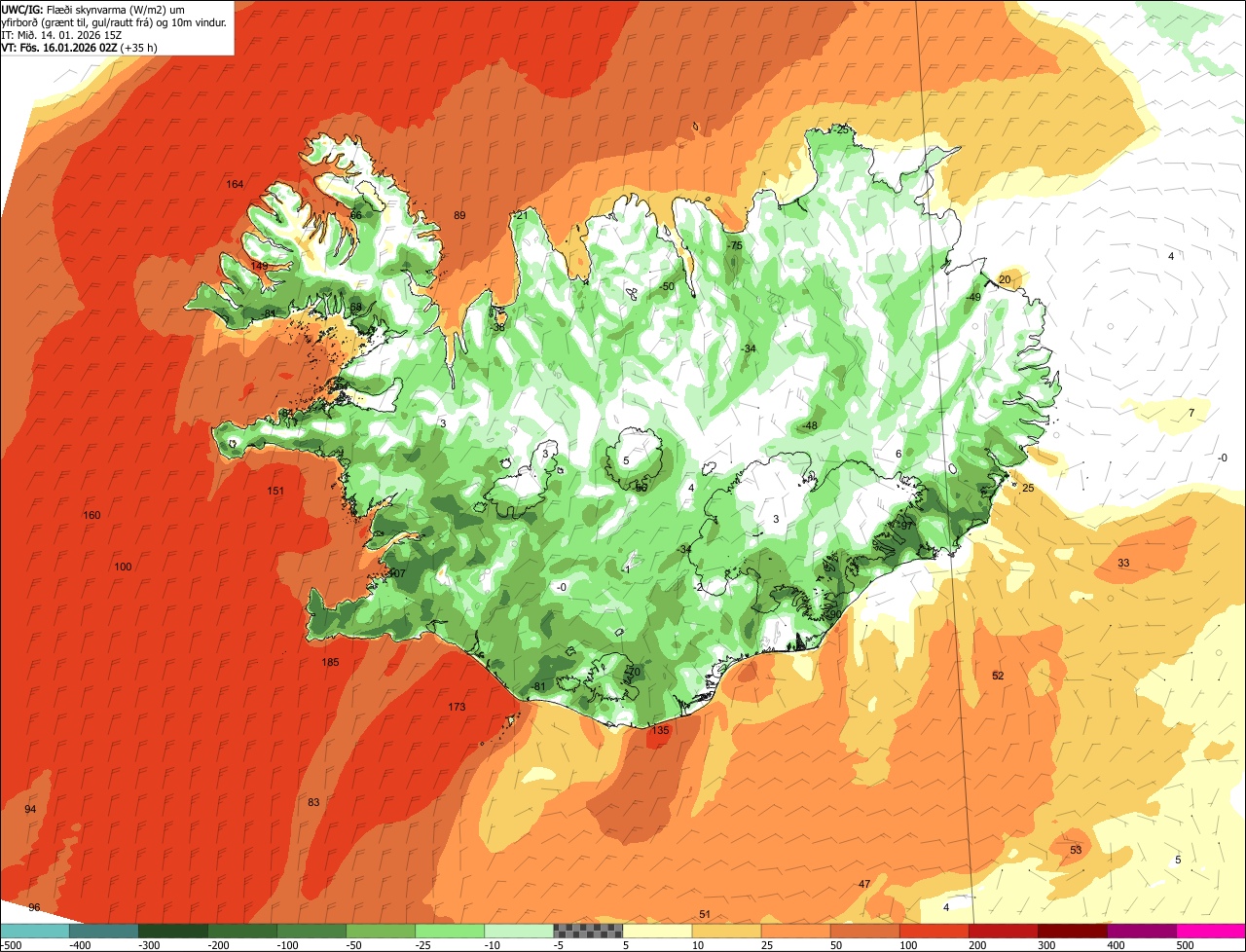Screen dimensions: 1246x952
Task: Click the legend swatch between 25 and 50
Action: point(795,931)
